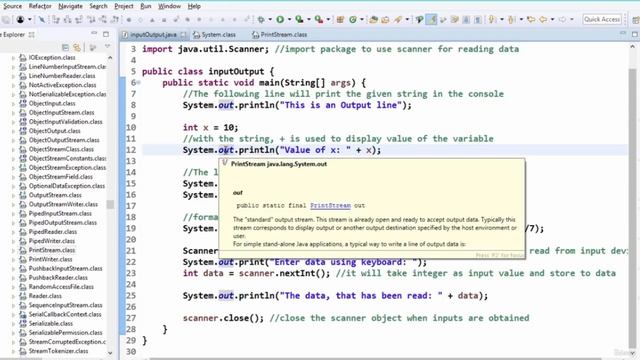Select RandomAccessFile.class in the tree
The height and width of the screenshot is (360, 640).
[61, 287]
